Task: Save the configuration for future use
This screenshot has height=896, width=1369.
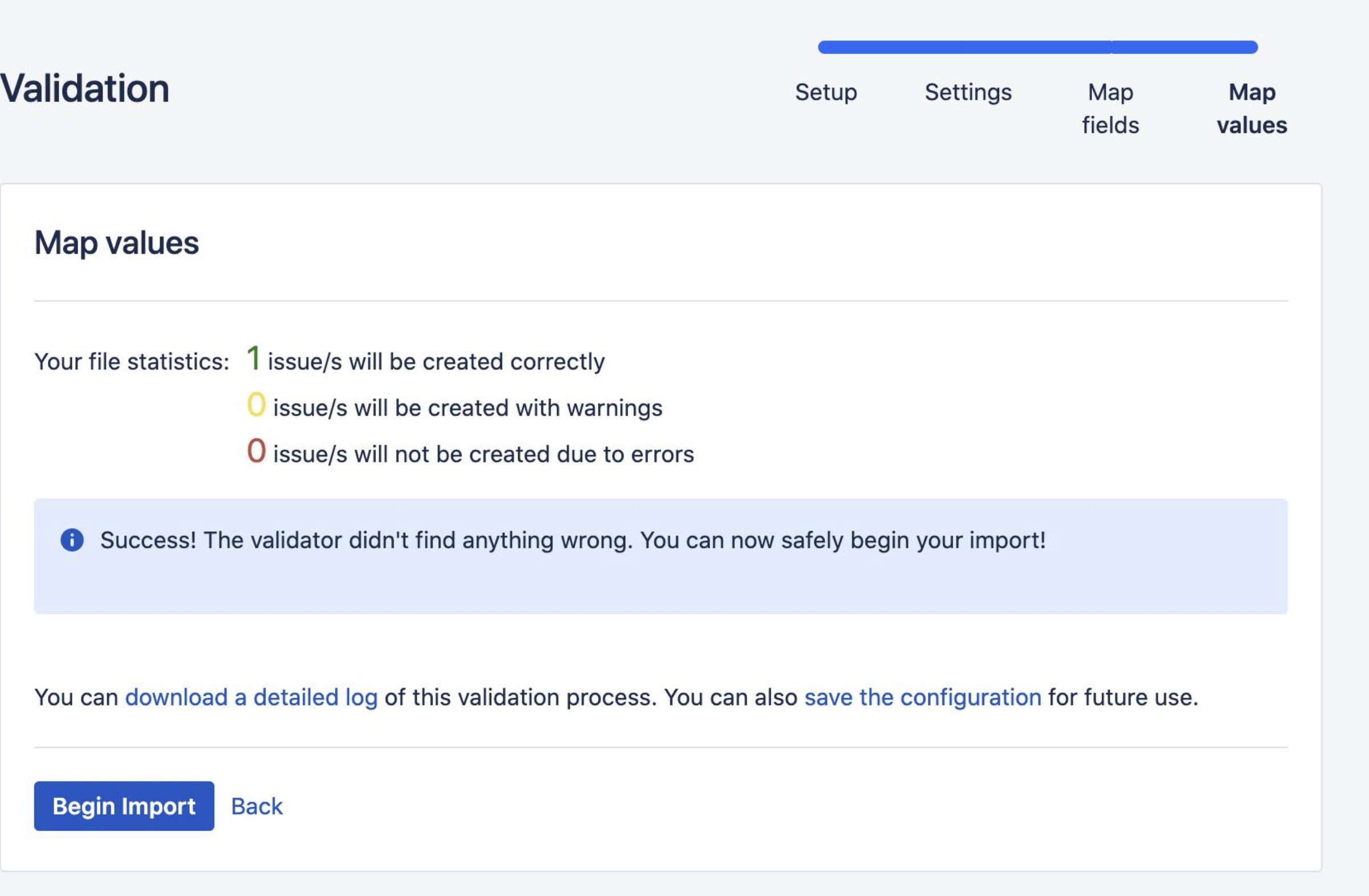Action: (x=922, y=697)
